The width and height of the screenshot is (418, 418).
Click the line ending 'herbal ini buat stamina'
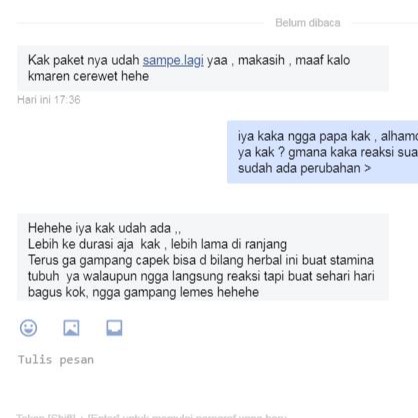[x=201, y=260]
